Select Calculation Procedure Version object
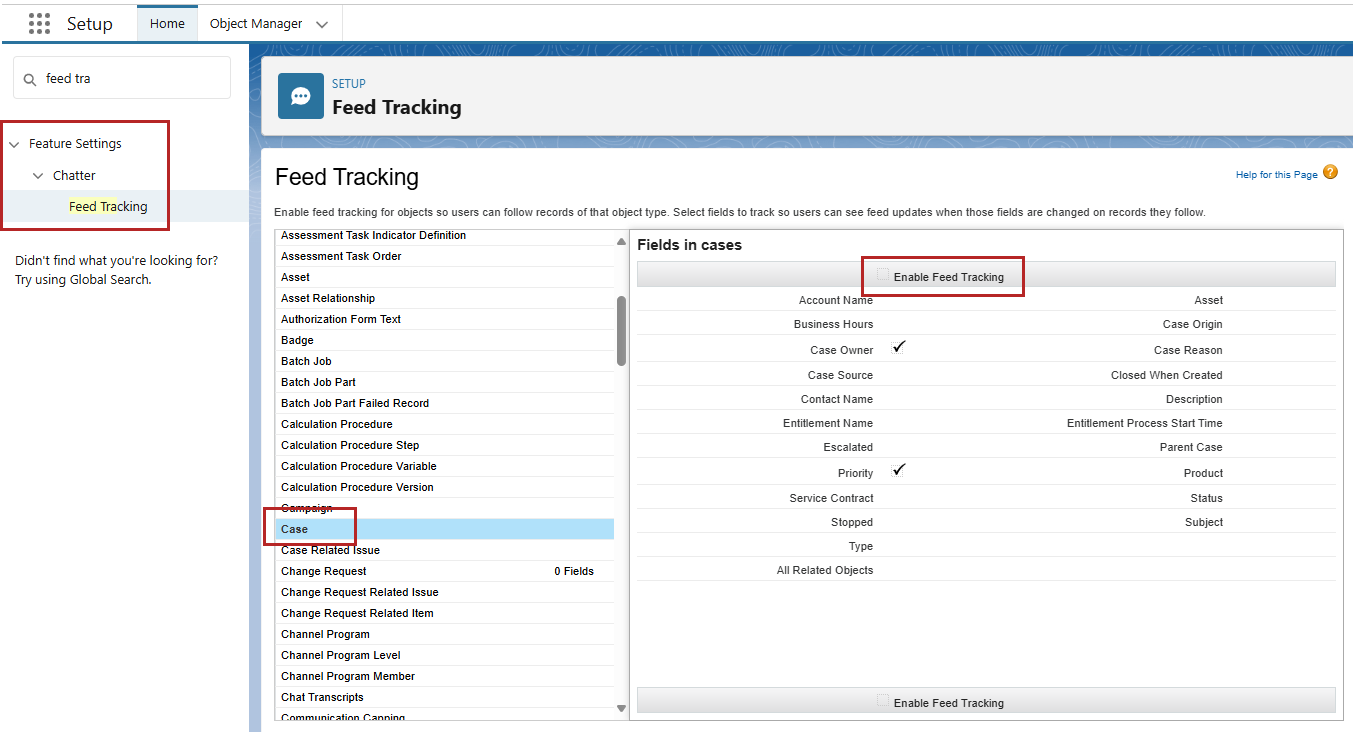Image resolution: width=1353 pixels, height=732 pixels. 445,487
